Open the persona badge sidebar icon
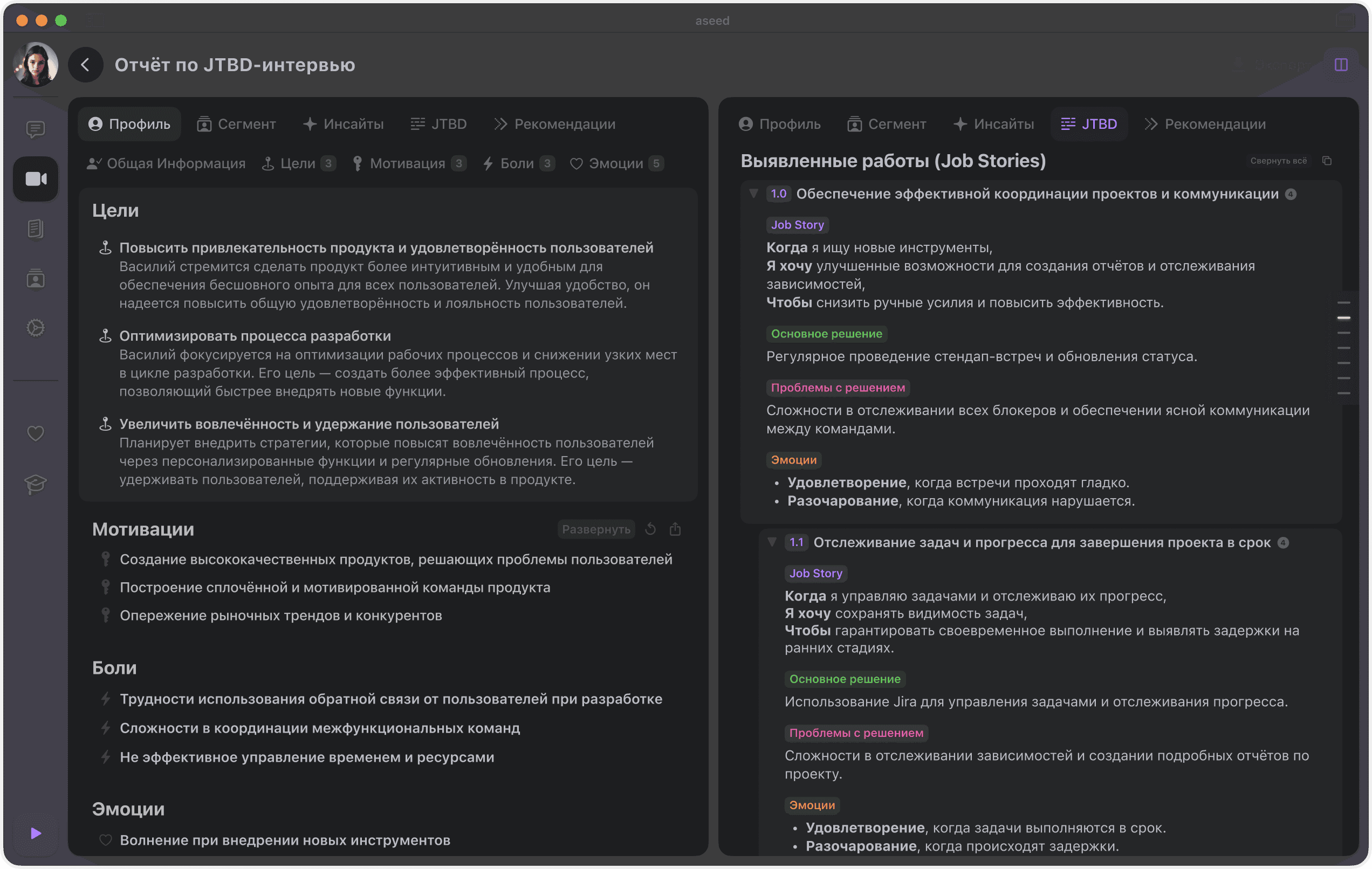Screen dimensions: 1372x869 36,279
